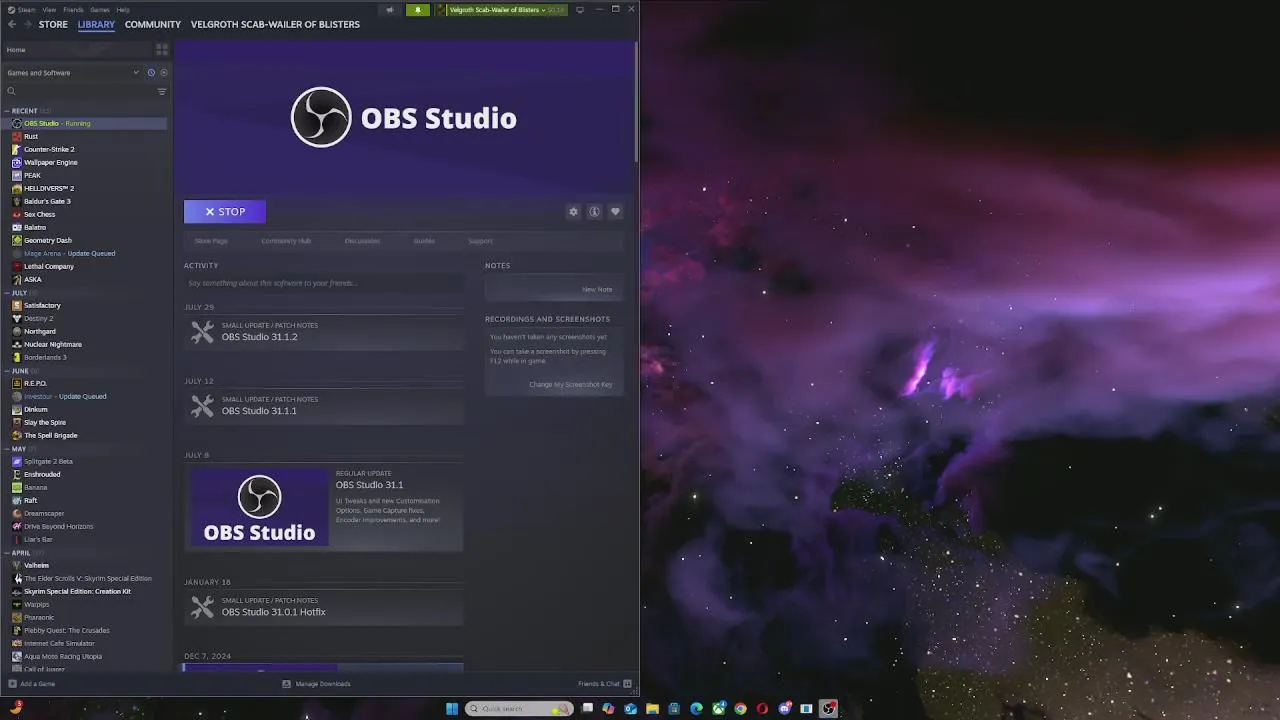Screen dimensions: 1280x720
Task: Open the View menu
Action: (48, 10)
